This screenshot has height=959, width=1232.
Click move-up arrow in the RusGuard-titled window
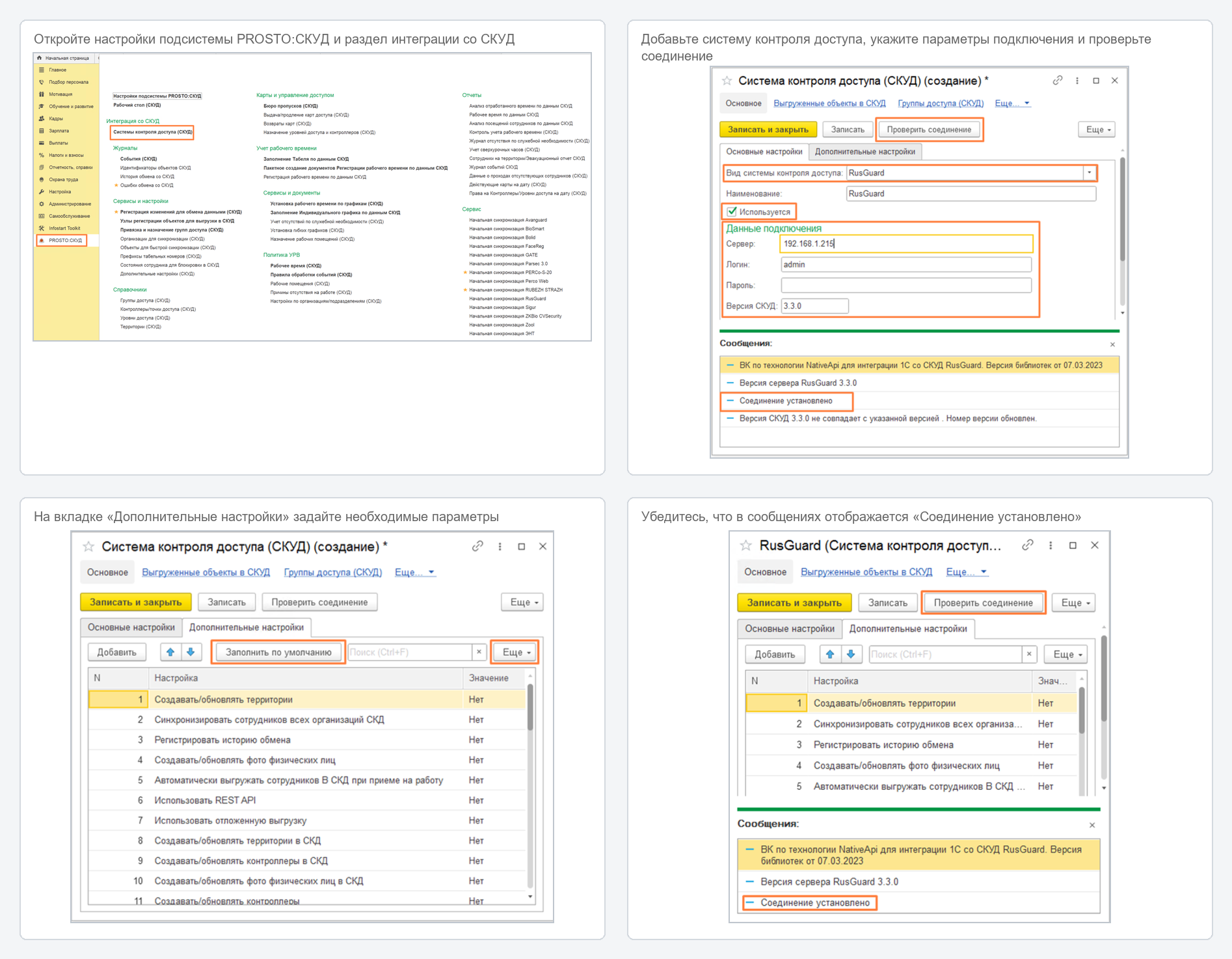830,655
